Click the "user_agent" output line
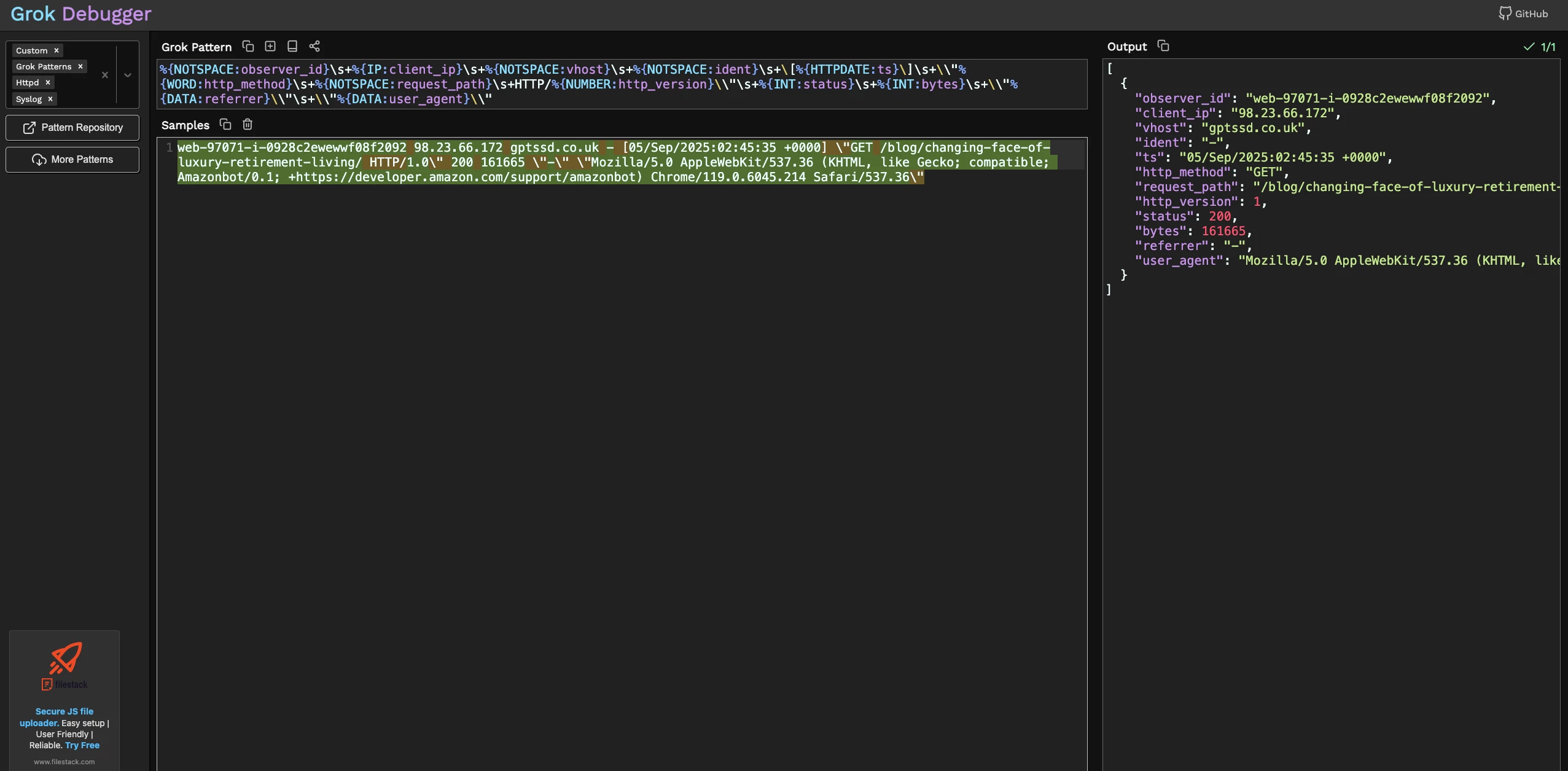Screen dimensions: 1568x771 pyautogui.click(x=1347, y=260)
